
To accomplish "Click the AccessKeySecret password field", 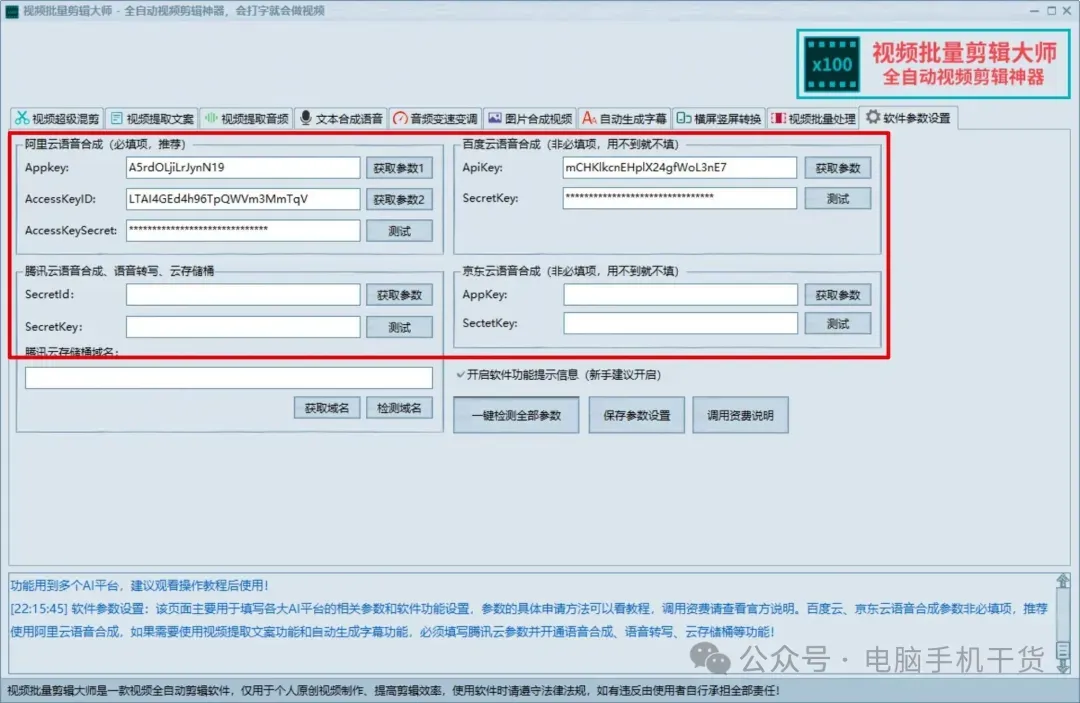I will [242, 230].
